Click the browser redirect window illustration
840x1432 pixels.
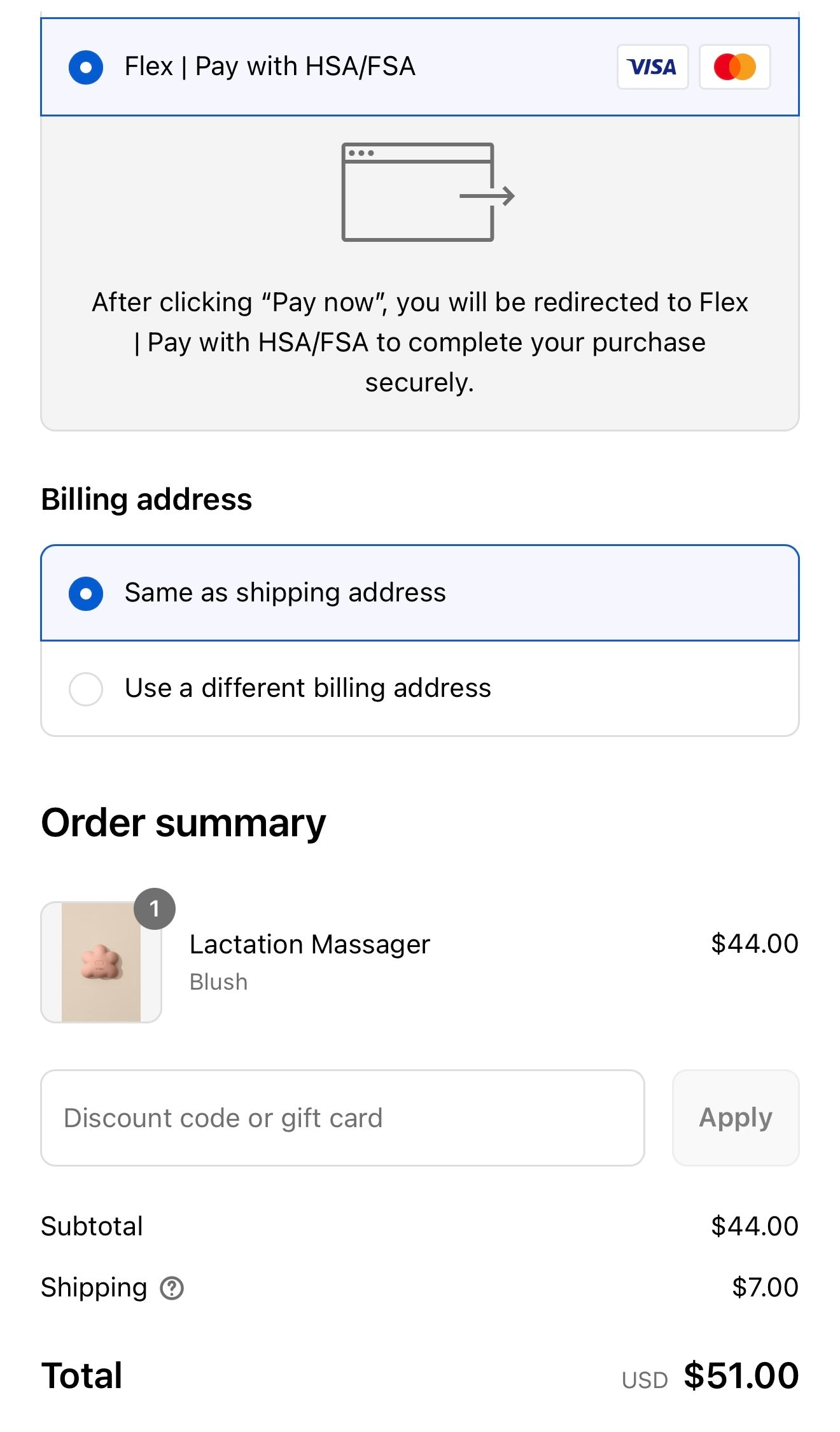tap(426, 192)
